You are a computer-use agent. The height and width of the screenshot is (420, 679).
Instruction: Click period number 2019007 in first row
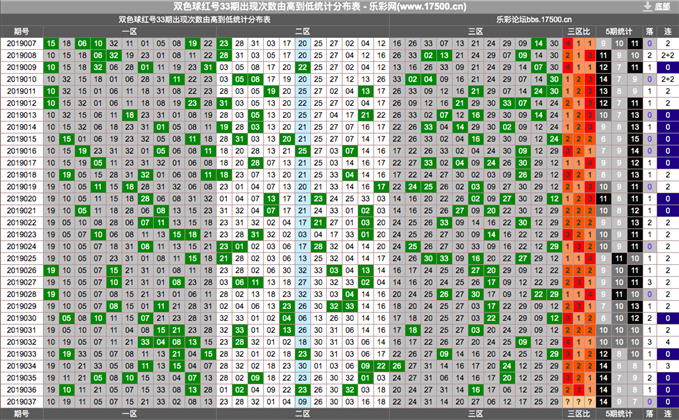click(21, 43)
